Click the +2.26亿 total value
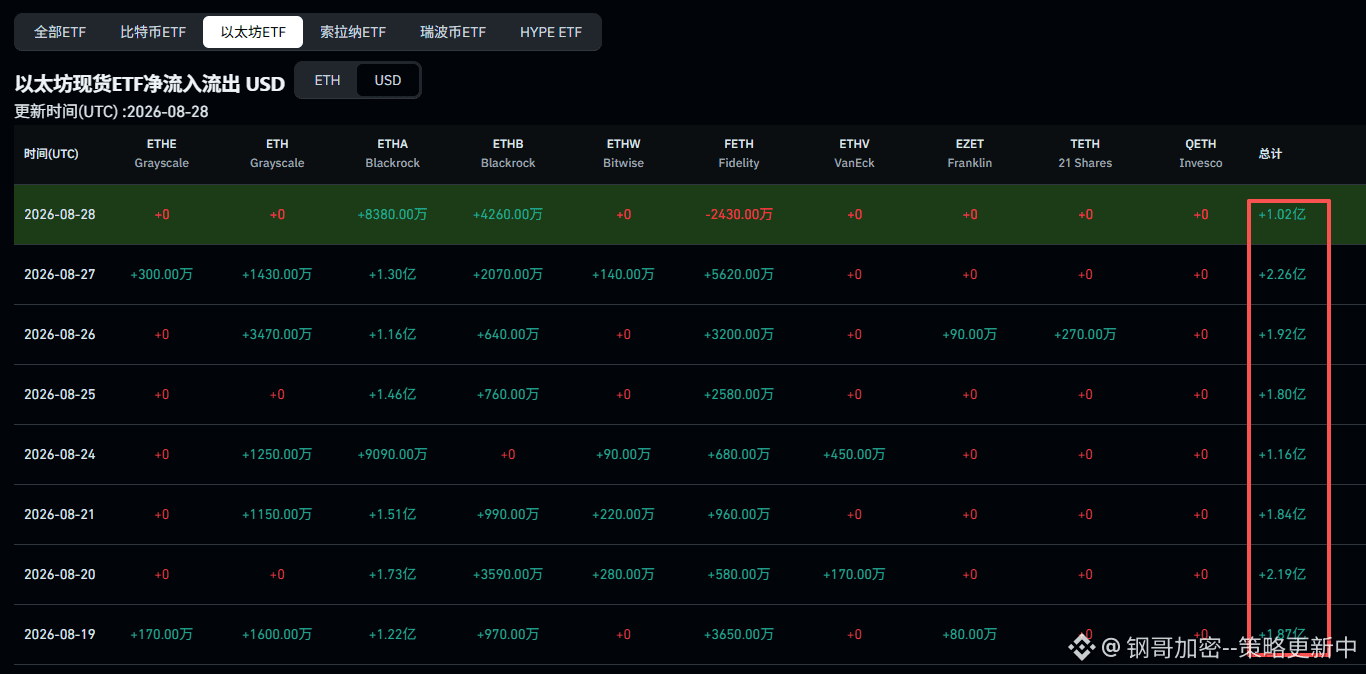 tap(1282, 274)
